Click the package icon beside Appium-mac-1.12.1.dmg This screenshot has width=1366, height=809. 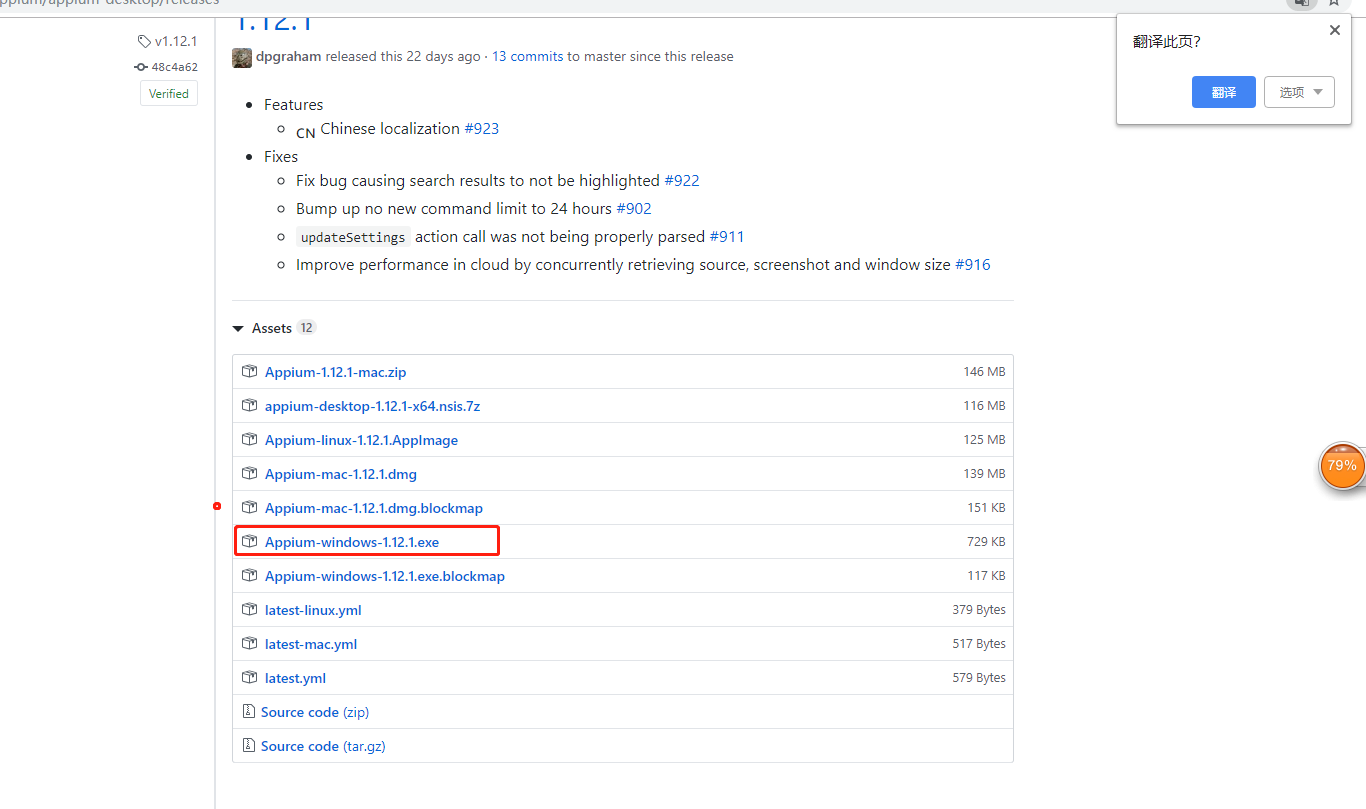tap(250, 473)
